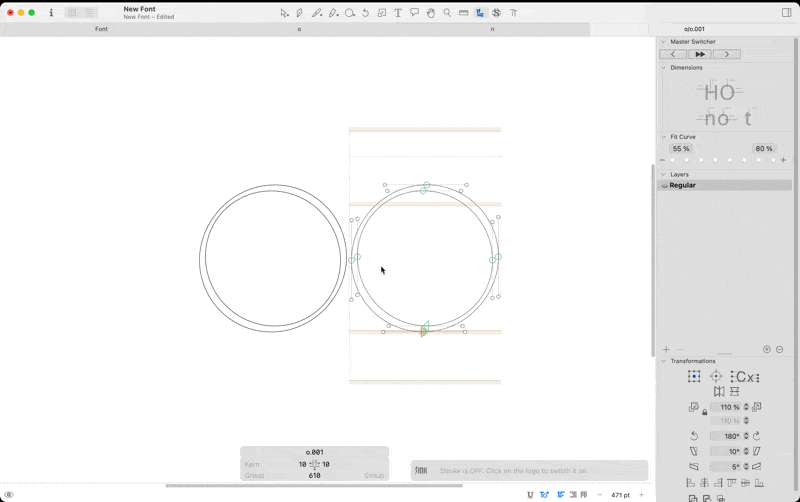Switch to the n tab
The image size is (800, 502).
point(492,29)
